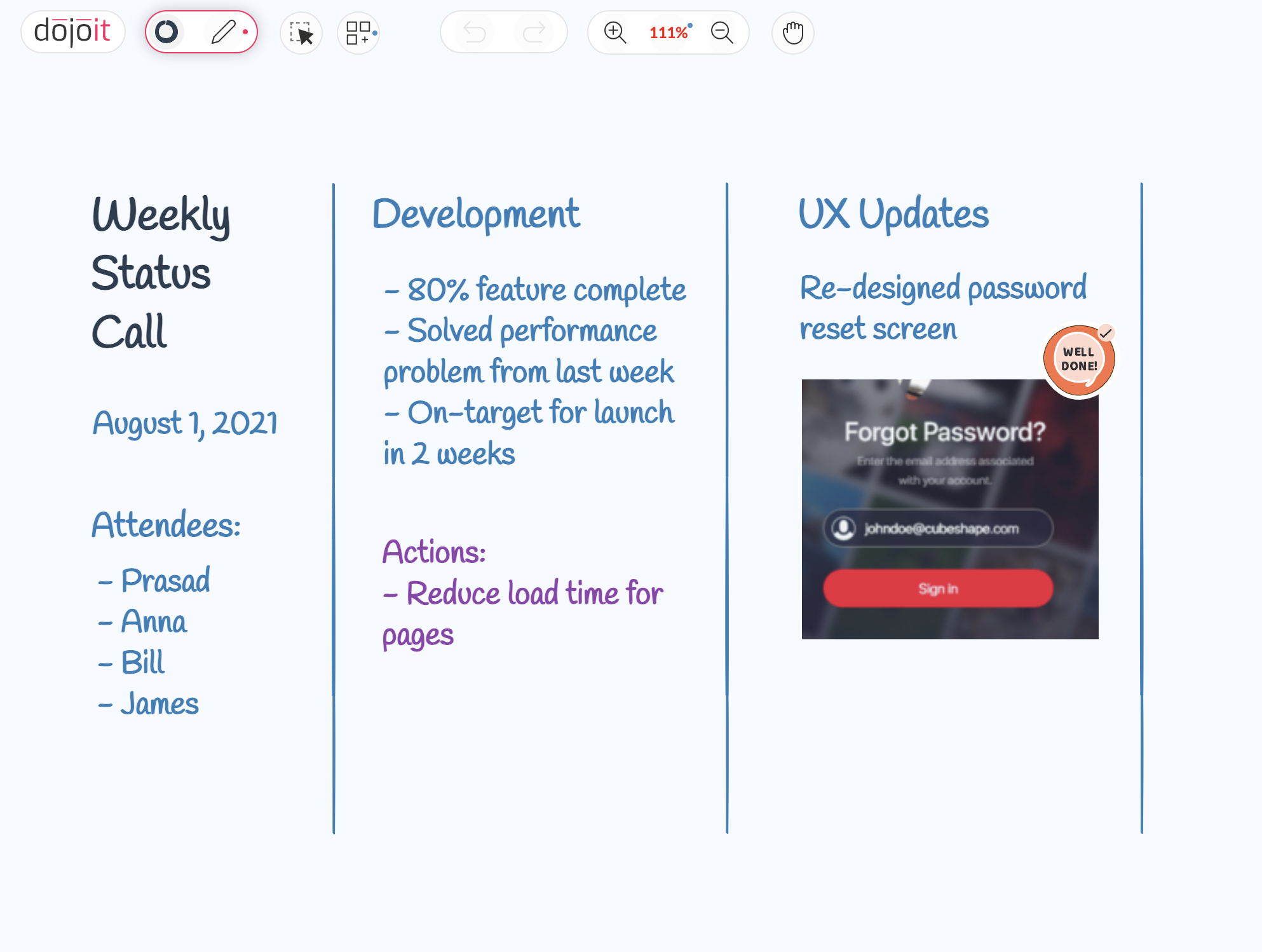Screen dimensions: 1262x952
Task: Select the UX Updates heading
Action: (x=894, y=214)
